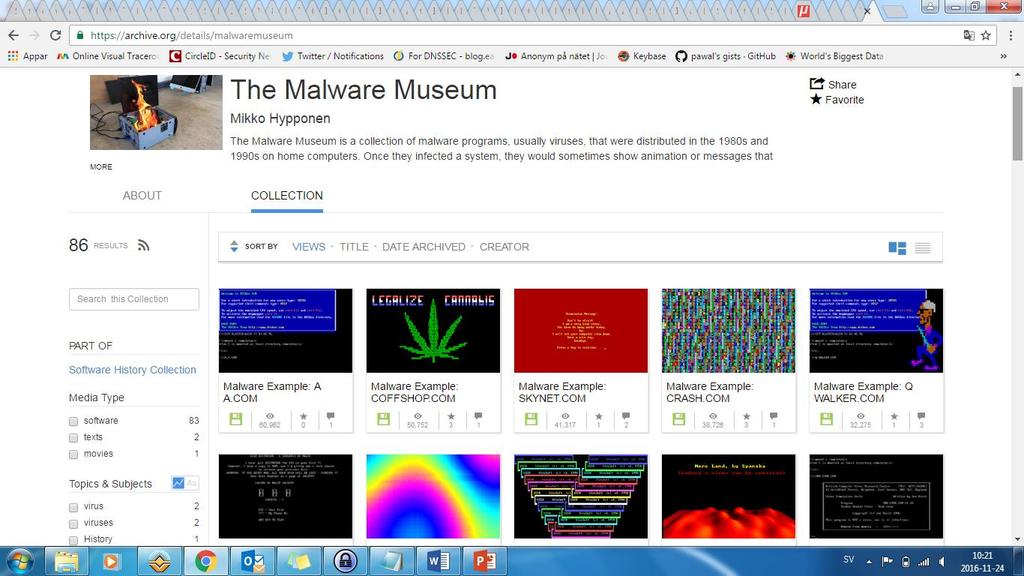Open the Mars Land red terrain thumbnail
The image size is (1024, 576).
click(728, 496)
